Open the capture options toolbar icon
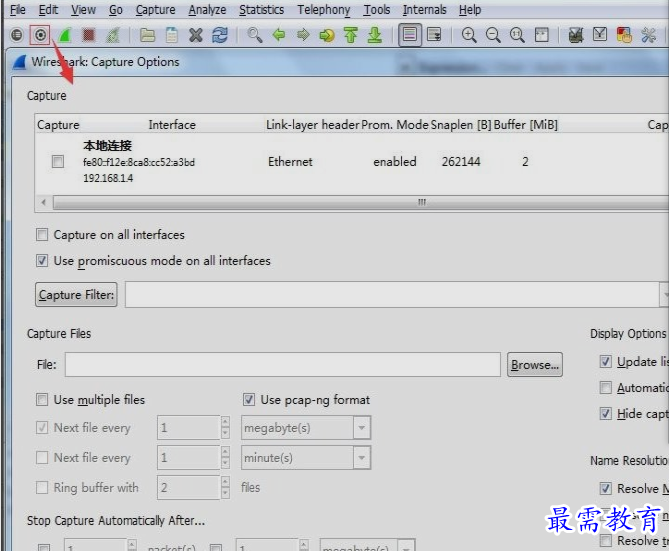Screen dimensions: 669x551 point(40,35)
